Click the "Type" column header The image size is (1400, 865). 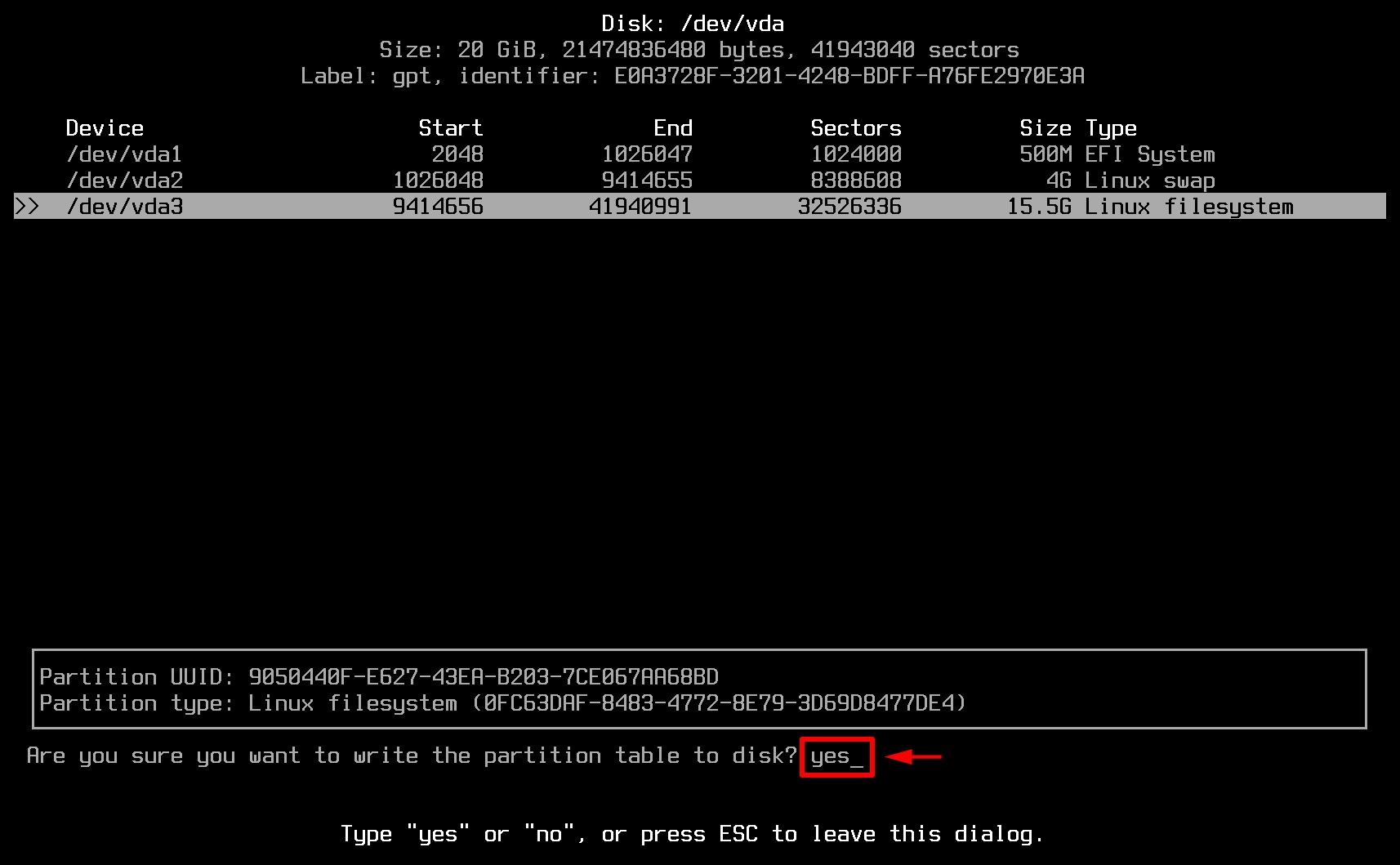[1111, 128]
